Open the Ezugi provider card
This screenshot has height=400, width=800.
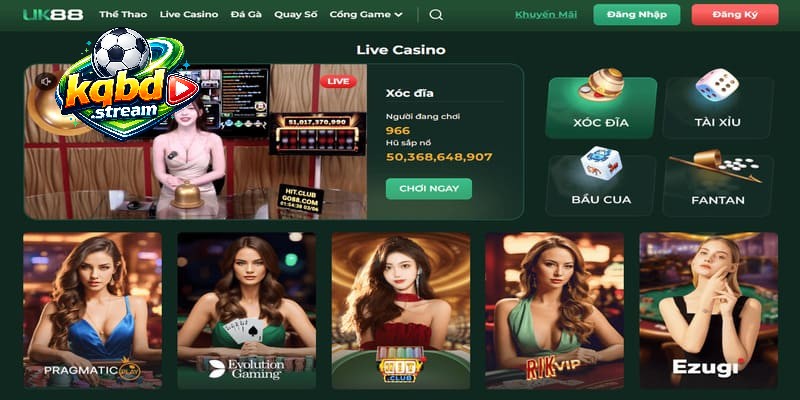pos(709,310)
